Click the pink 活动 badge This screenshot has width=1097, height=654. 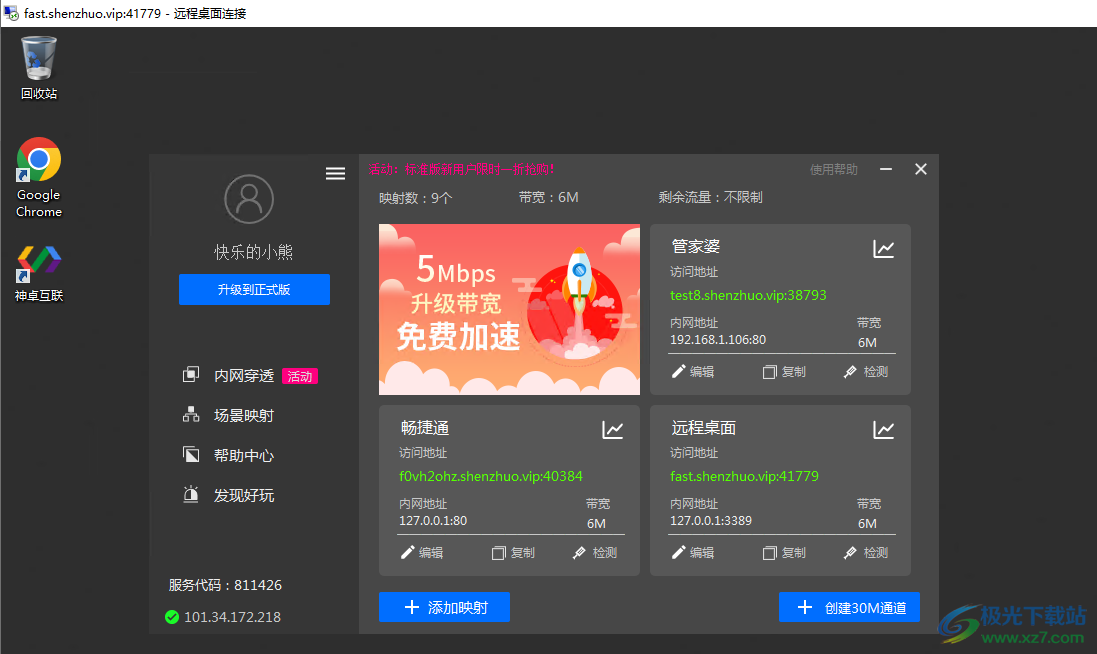click(299, 376)
